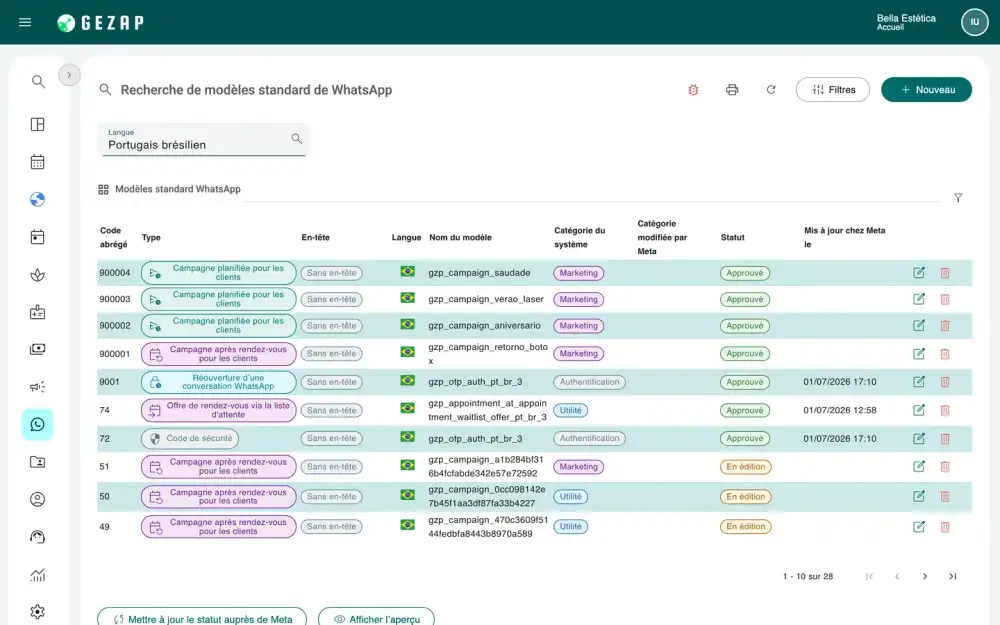Edit template with code 9001
The height and width of the screenshot is (625, 1000).
pos(918,382)
